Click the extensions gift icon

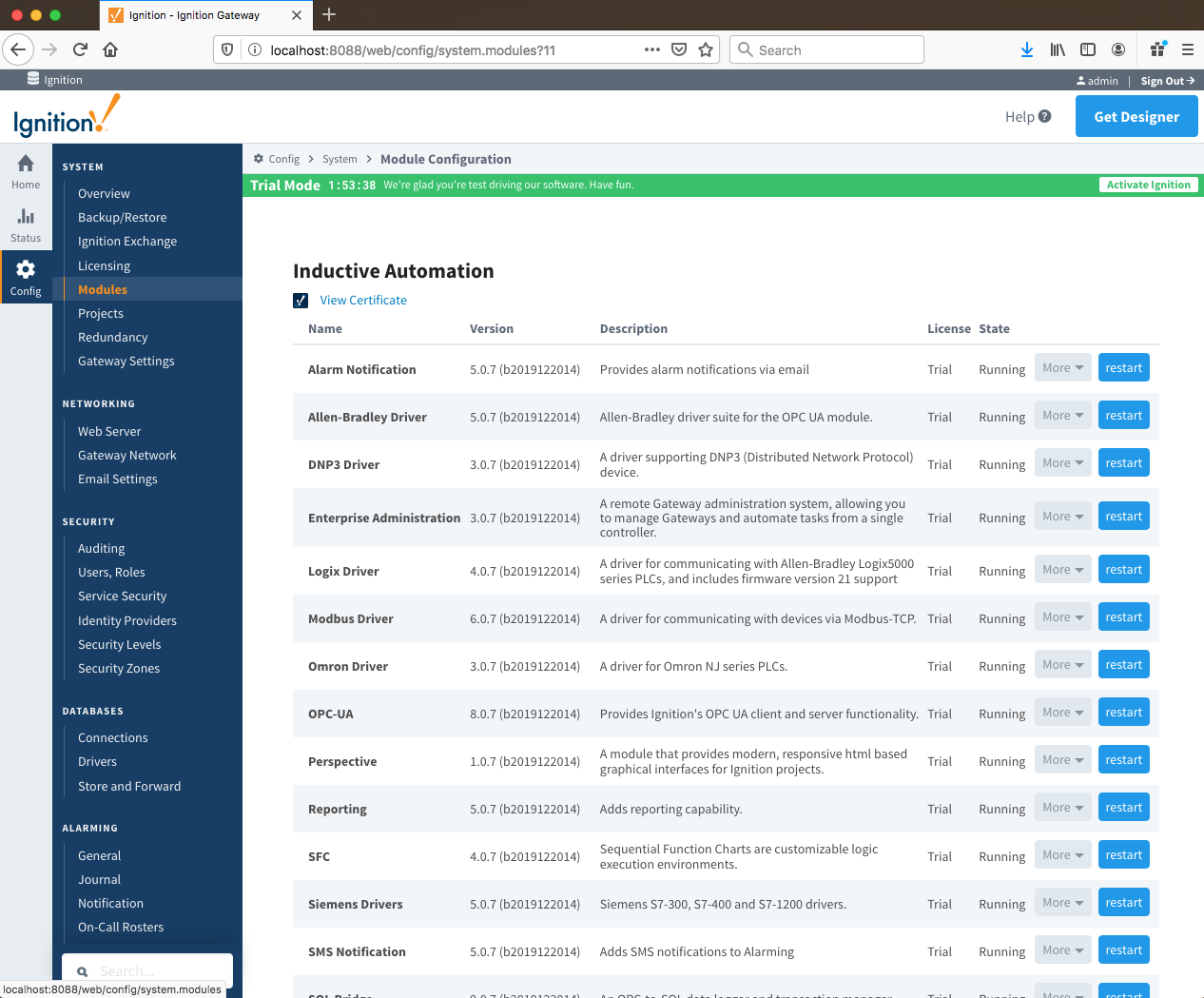tap(1157, 49)
